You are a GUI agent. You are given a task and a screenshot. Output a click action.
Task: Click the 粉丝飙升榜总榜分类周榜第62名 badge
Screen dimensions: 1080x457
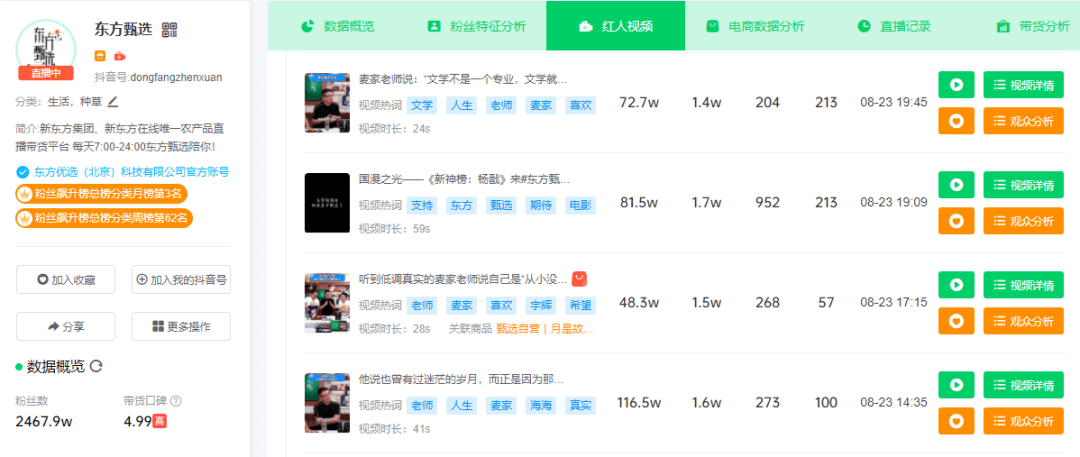[x=104, y=219]
